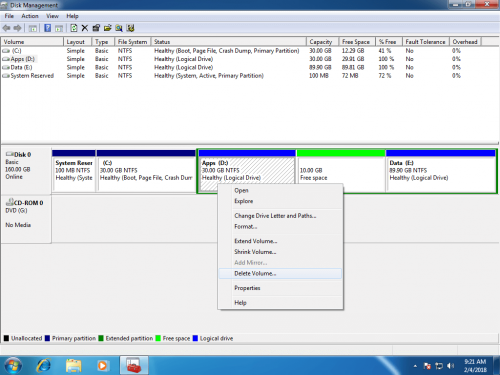
Task: Click the blue Logical drive legend swatch
Action: point(195,338)
